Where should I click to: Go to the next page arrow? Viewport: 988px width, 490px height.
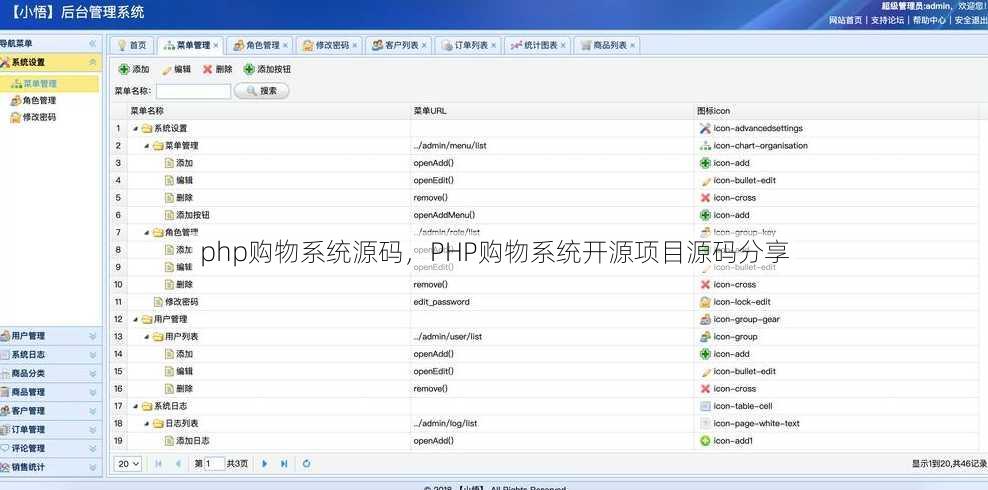coord(265,464)
